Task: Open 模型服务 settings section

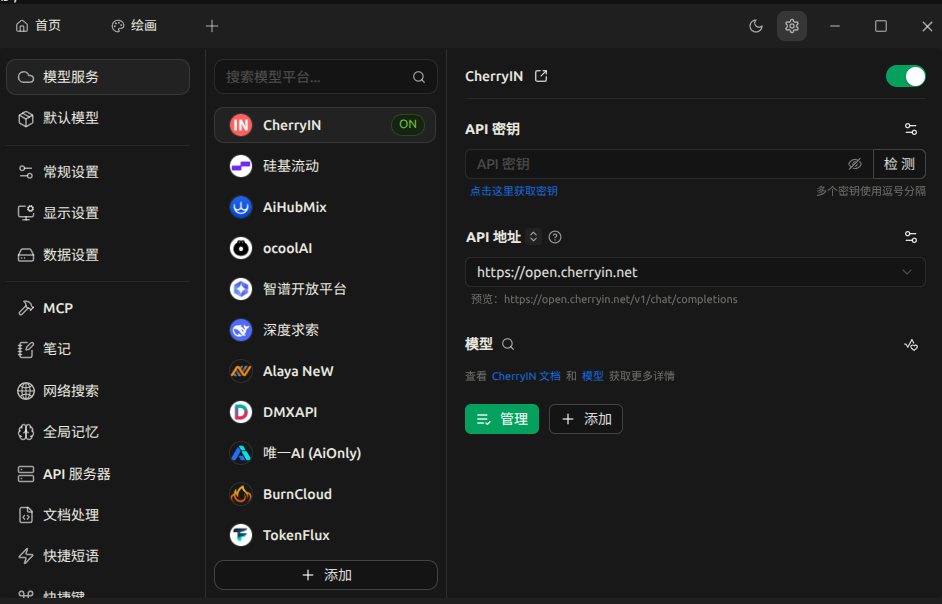Action: point(98,77)
